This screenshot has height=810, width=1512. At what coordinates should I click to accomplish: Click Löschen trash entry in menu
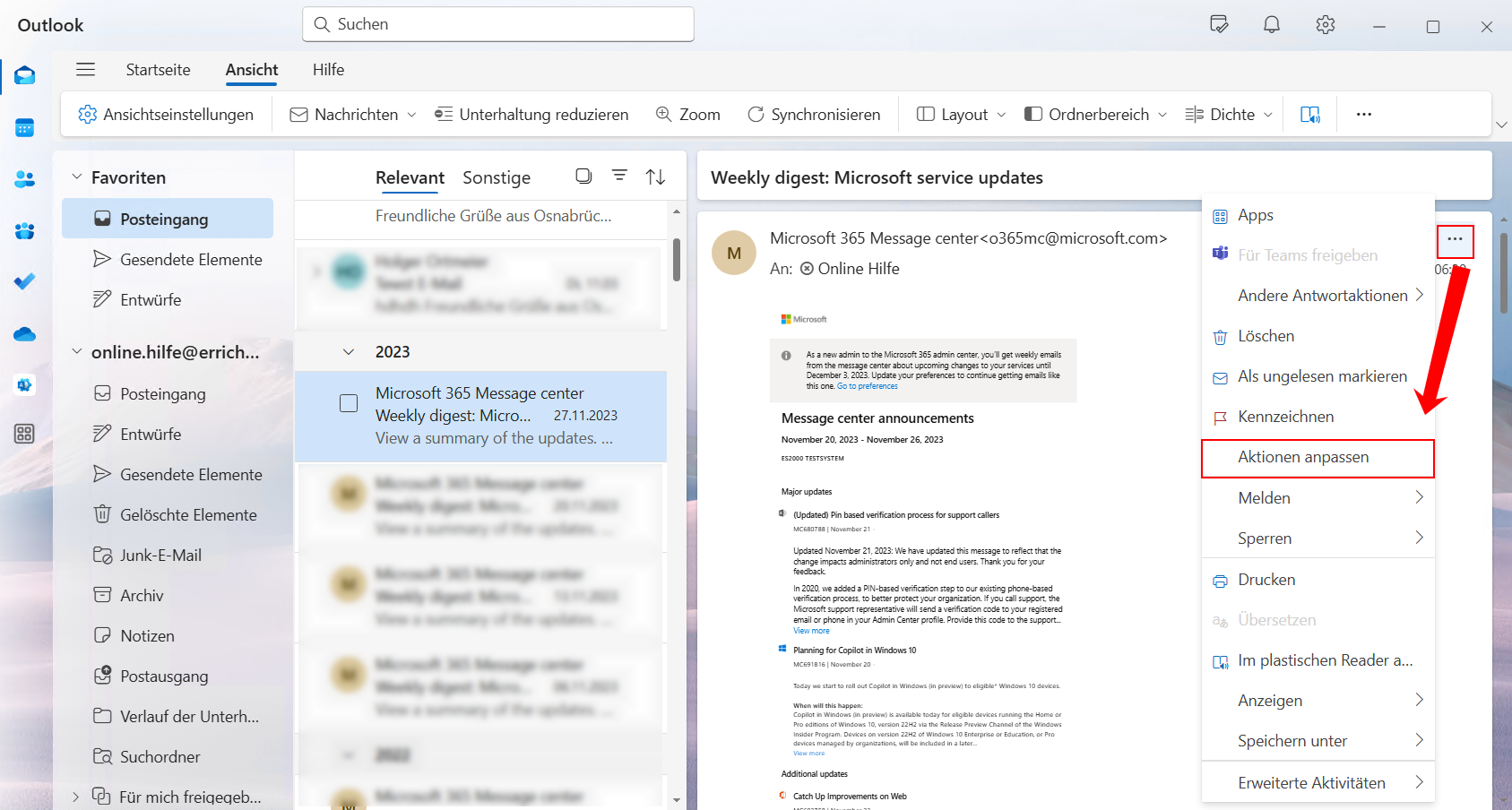pyautogui.click(x=1318, y=336)
